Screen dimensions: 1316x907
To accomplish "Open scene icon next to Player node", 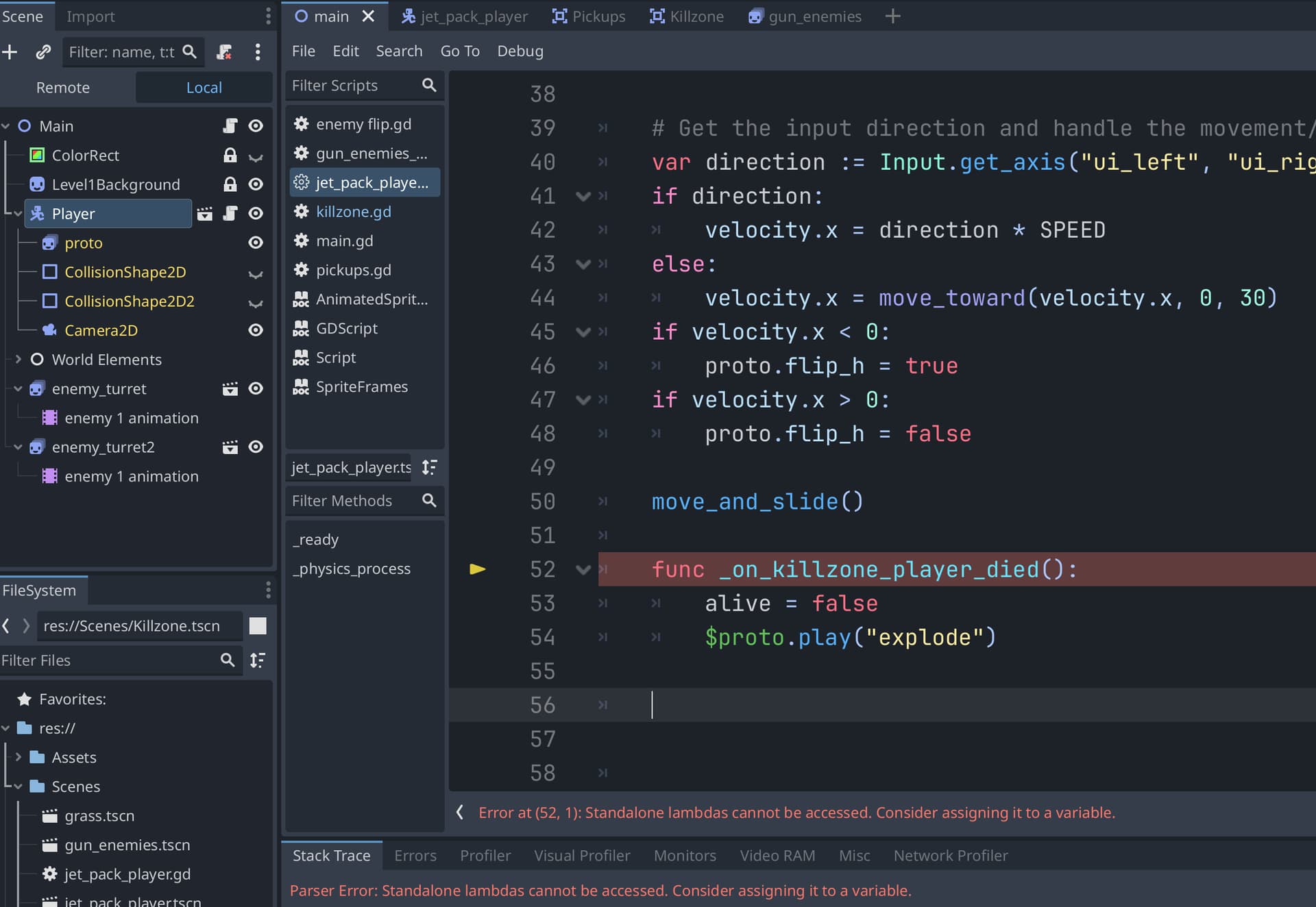I will 204,214.
